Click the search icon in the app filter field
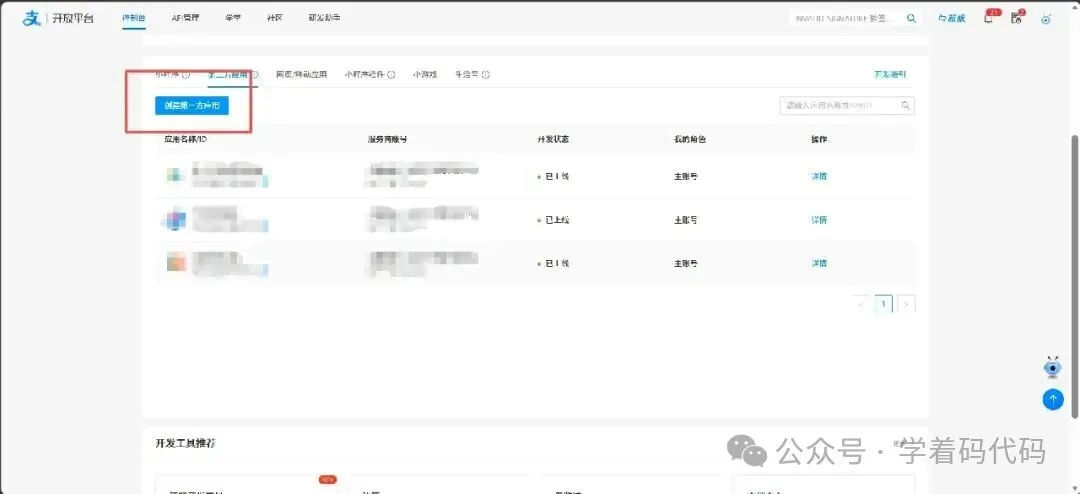 906,105
